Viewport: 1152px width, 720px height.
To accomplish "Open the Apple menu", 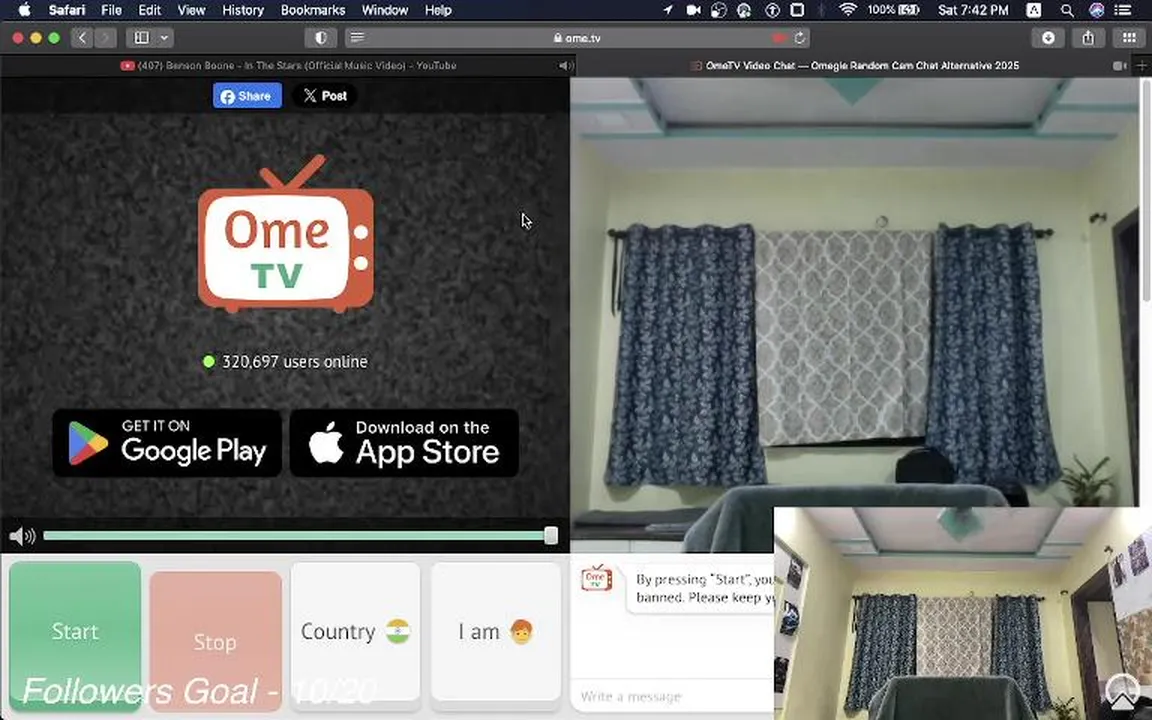I will [24, 10].
